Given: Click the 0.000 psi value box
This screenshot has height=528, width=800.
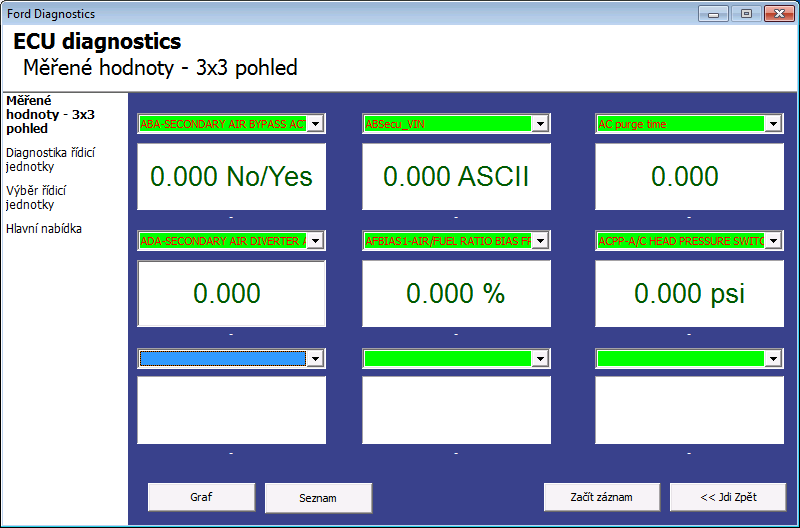Looking at the screenshot, I should pyautogui.click(x=689, y=293).
